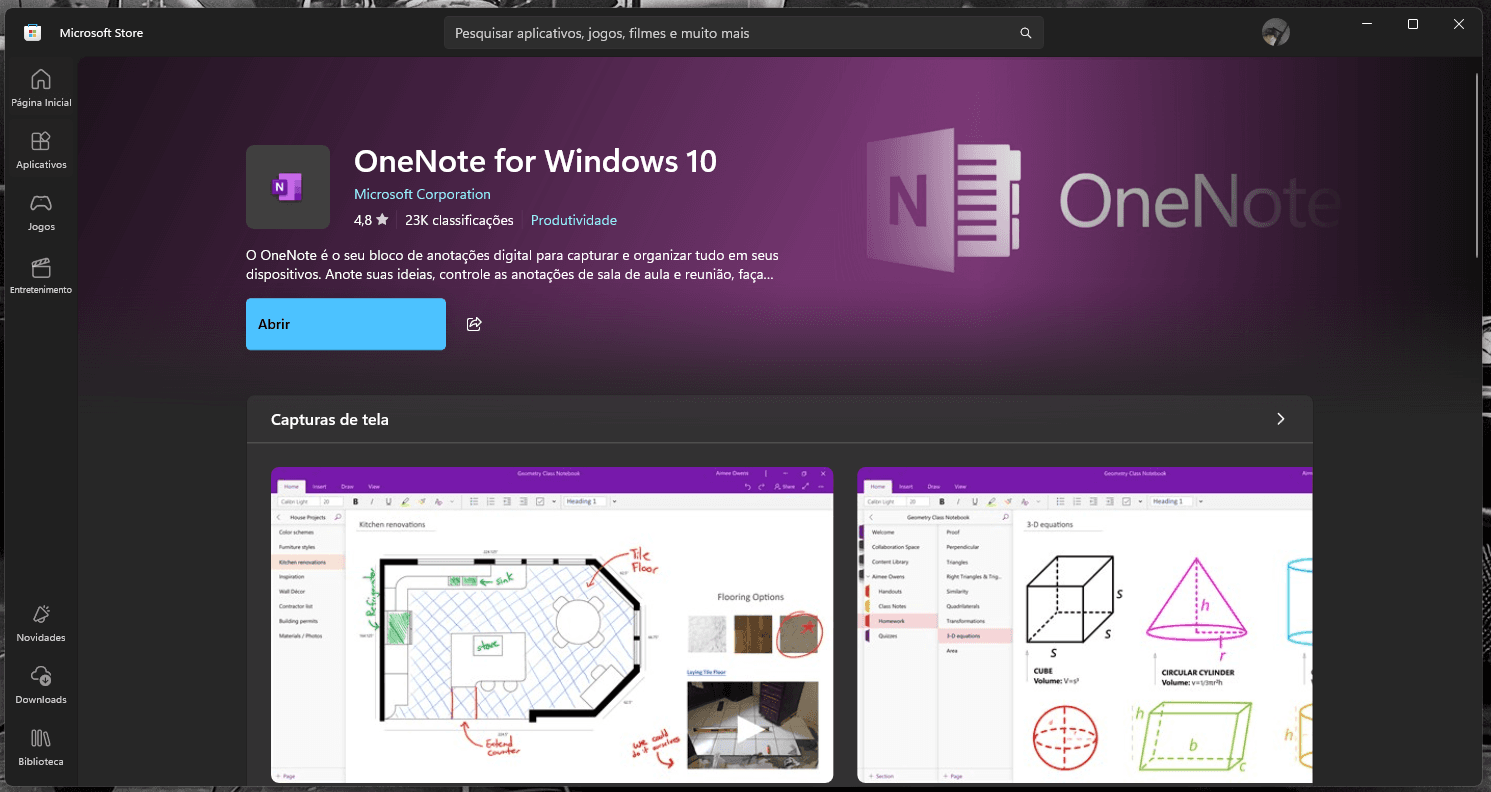Image resolution: width=1491 pixels, height=792 pixels.
Task: Click the share icon beside Abrir
Action: (473, 323)
